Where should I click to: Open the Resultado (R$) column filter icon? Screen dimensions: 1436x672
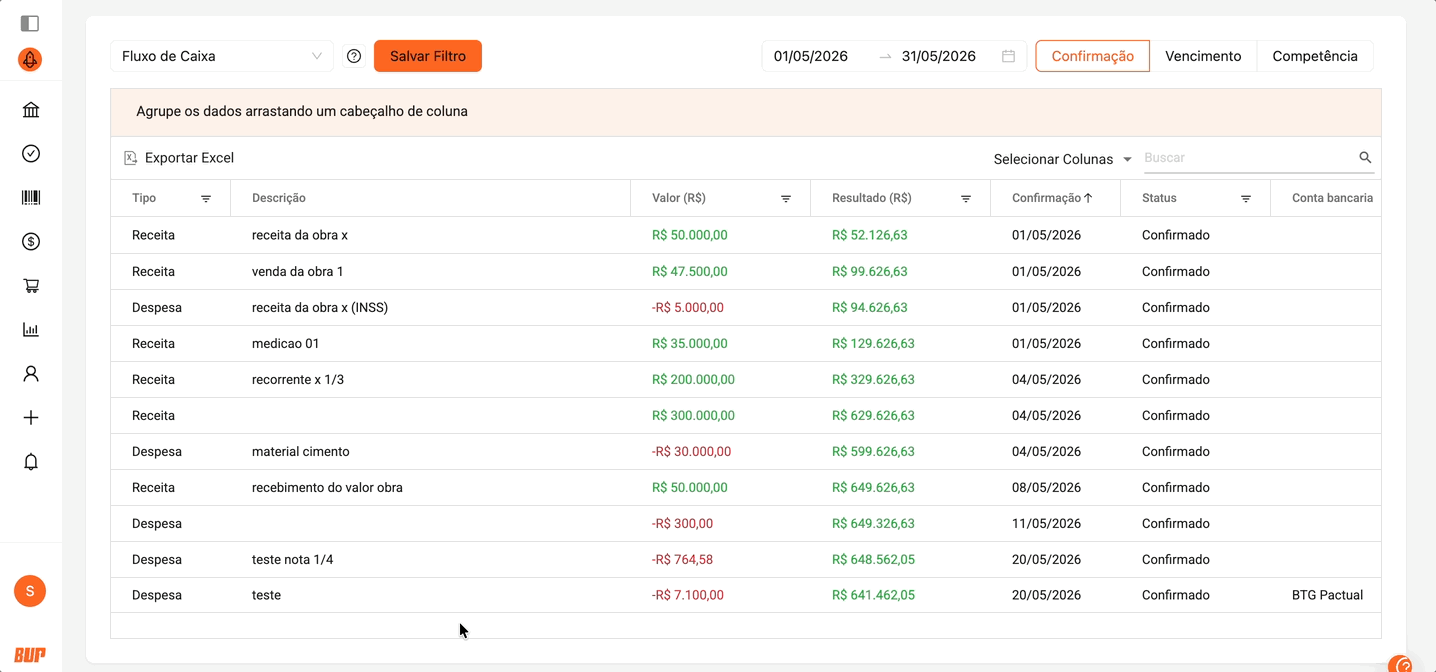point(966,199)
